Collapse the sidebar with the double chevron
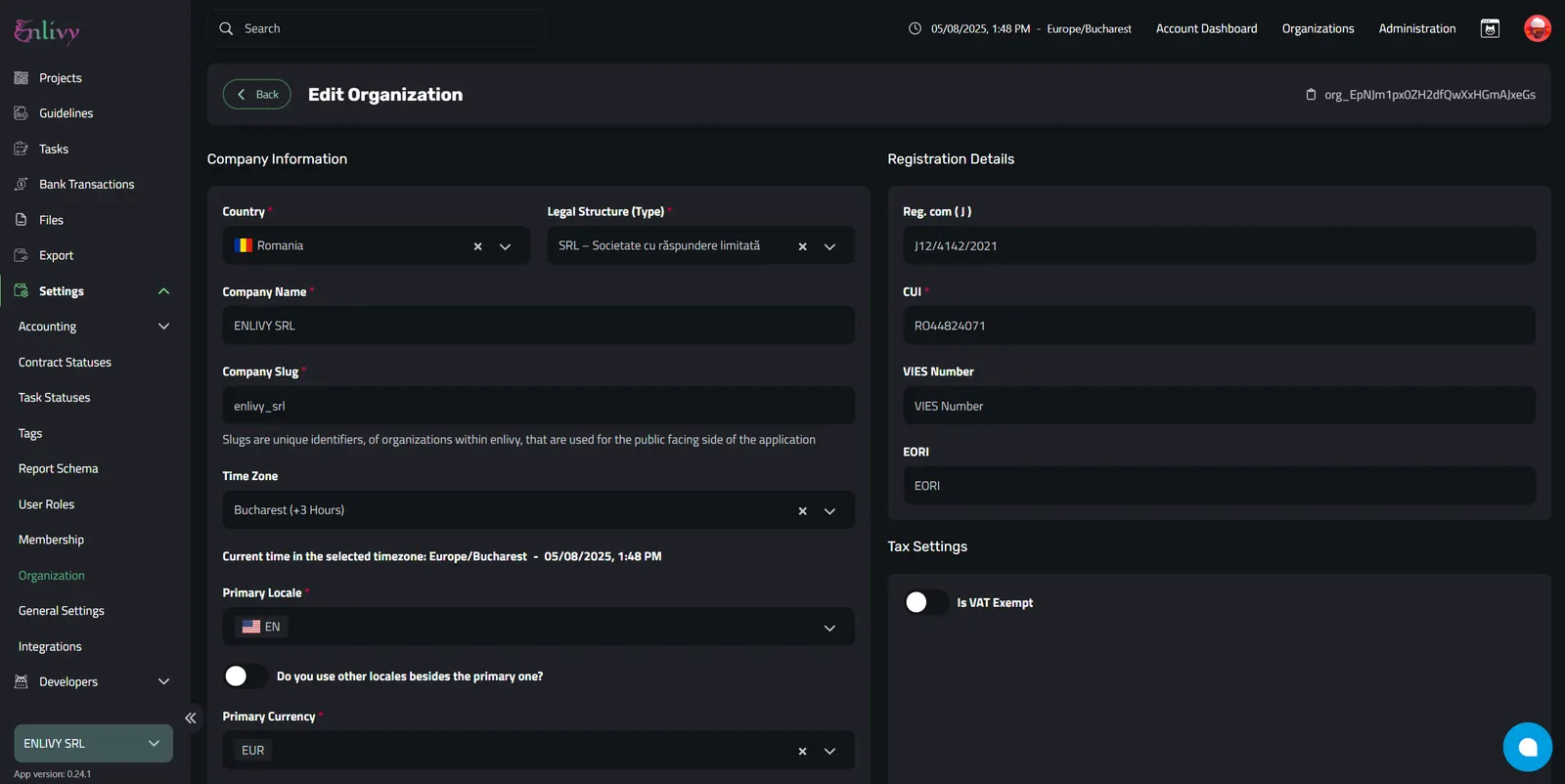 [x=191, y=718]
